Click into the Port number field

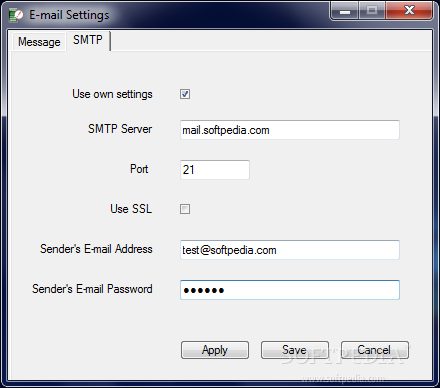pyautogui.click(x=215, y=170)
